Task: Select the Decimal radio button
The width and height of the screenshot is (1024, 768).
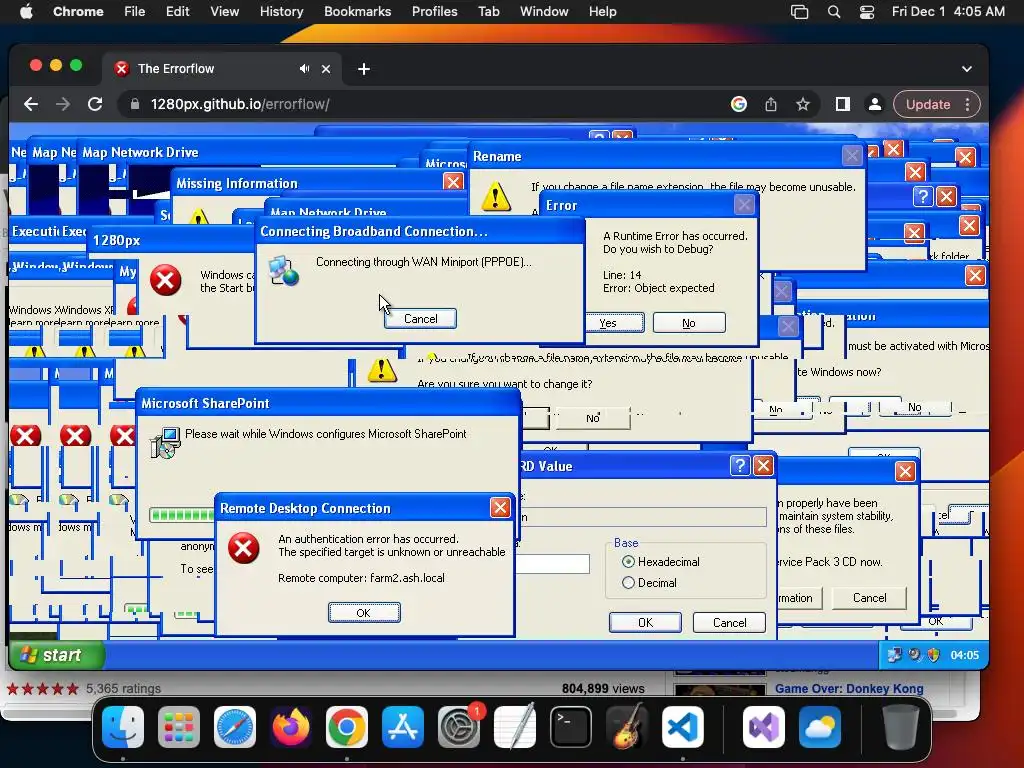Action: [x=628, y=583]
